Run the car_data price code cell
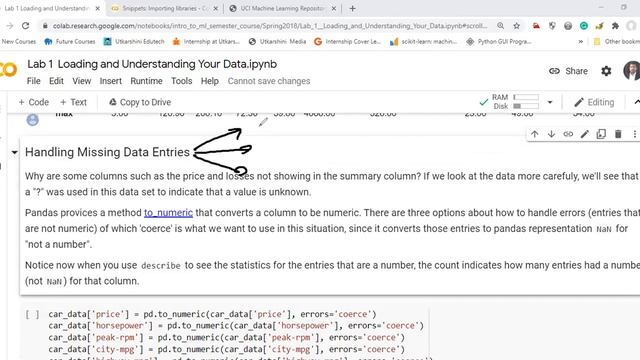This screenshot has height=360, width=640. click(x=32, y=314)
